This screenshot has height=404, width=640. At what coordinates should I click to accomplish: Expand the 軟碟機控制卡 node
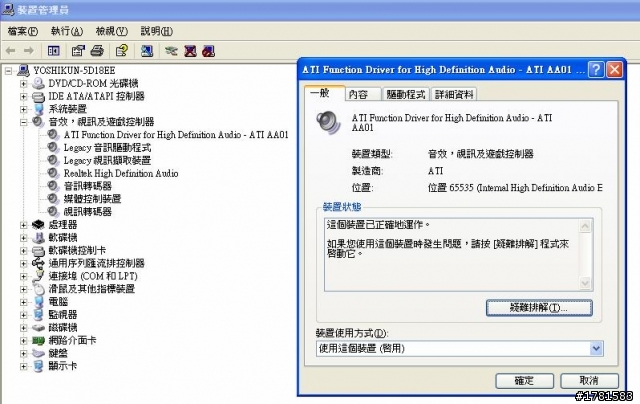(24, 250)
